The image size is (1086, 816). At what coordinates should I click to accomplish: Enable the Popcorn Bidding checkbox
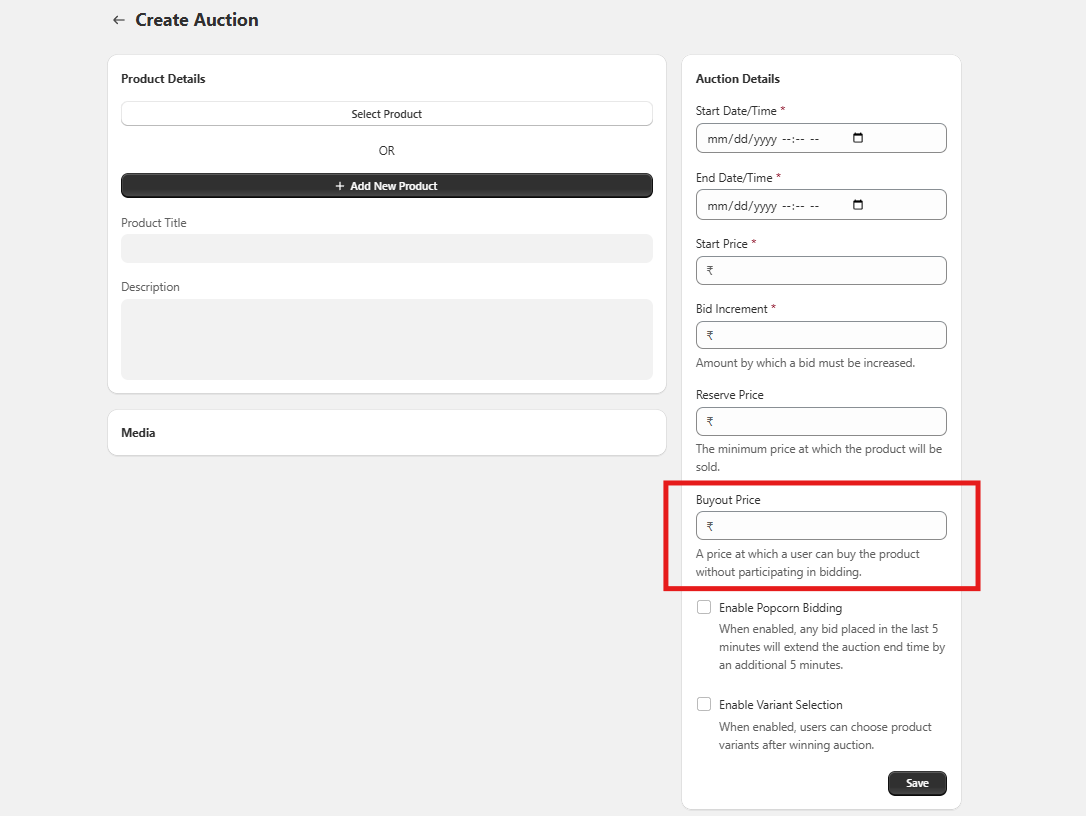(x=704, y=607)
